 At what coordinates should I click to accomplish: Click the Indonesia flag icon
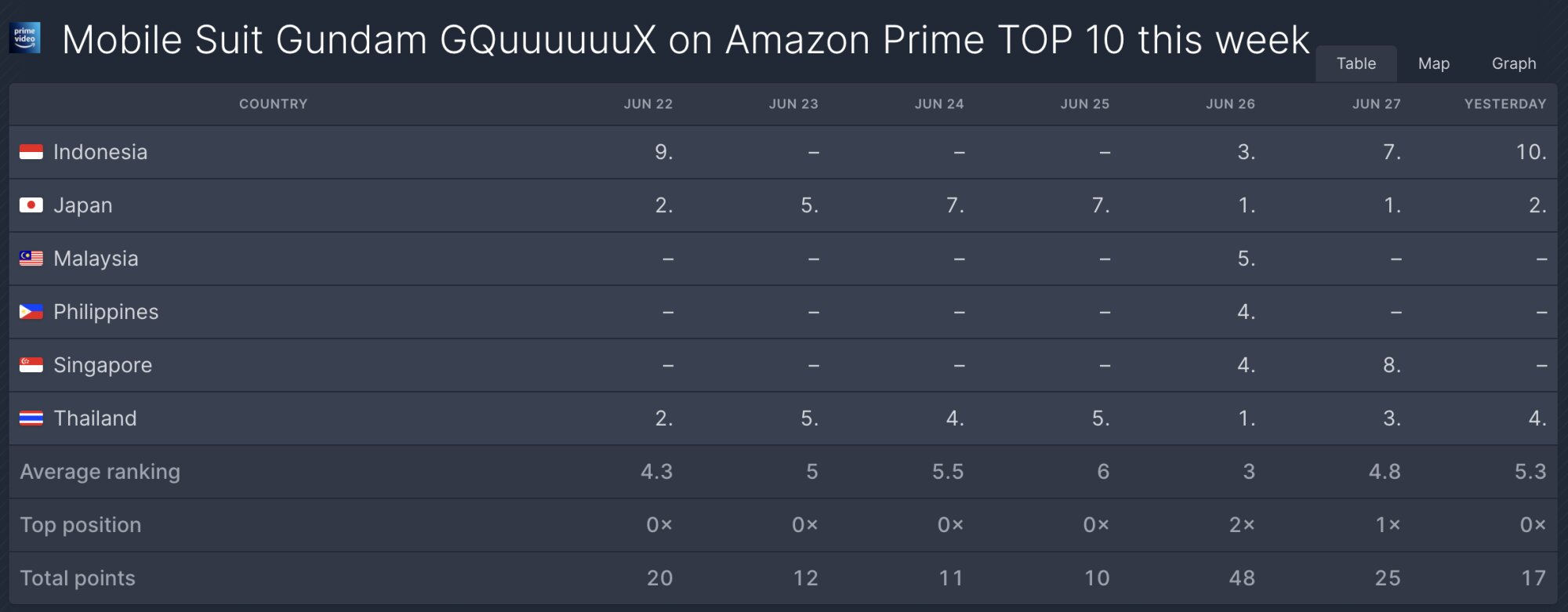click(x=31, y=152)
